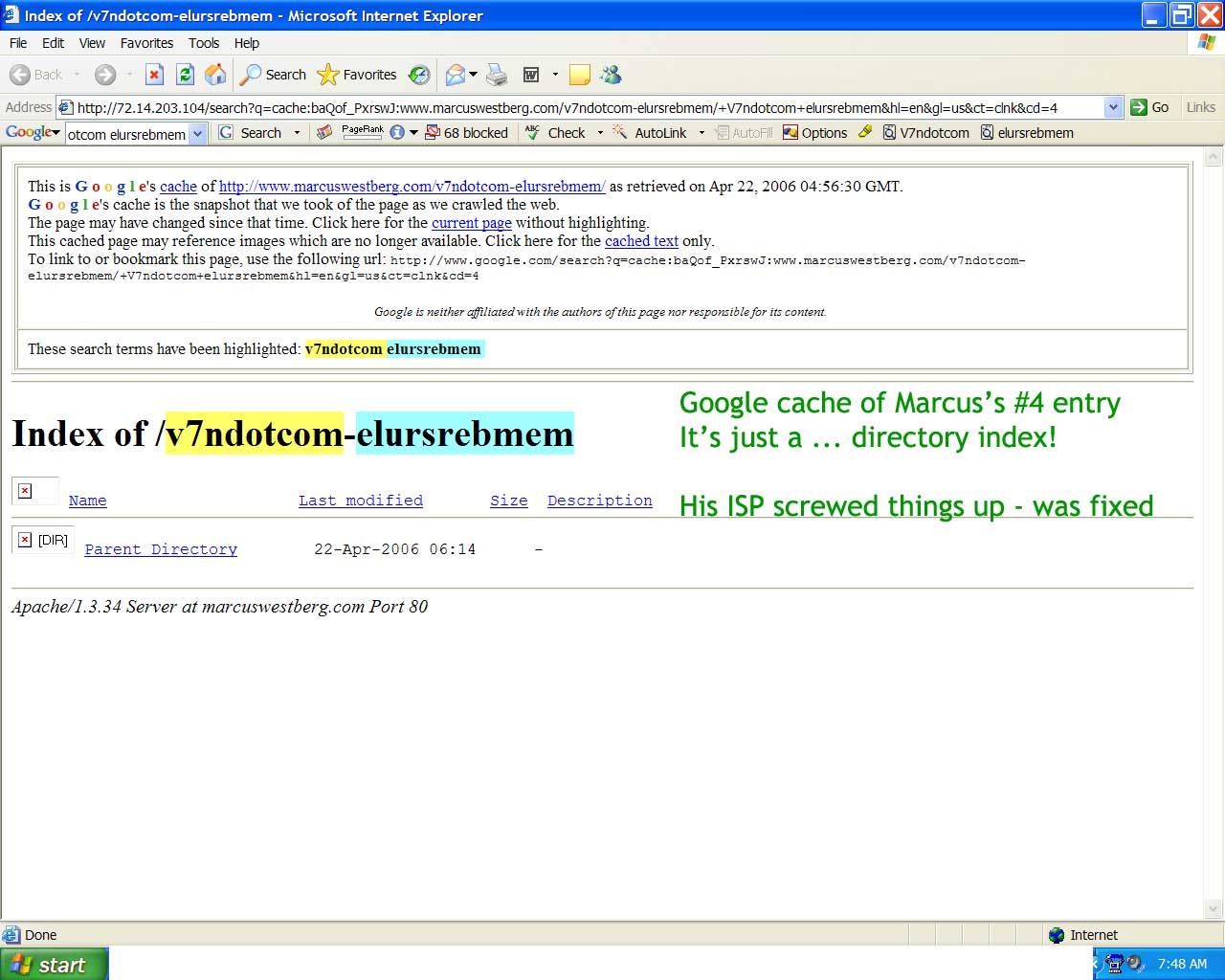This screenshot has height=980, width=1225.
Task: Click the spell Check button
Action: [x=555, y=133]
